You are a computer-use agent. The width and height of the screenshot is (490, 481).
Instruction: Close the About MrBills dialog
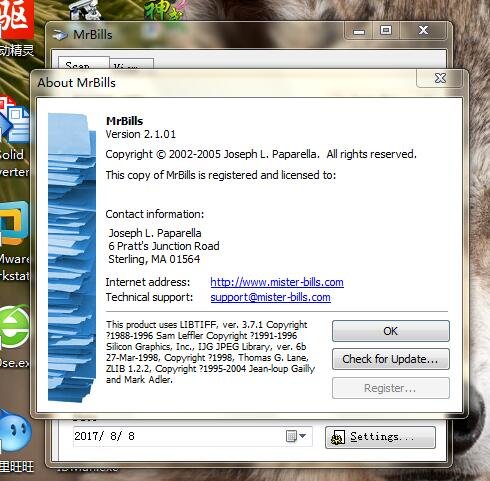(x=440, y=78)
